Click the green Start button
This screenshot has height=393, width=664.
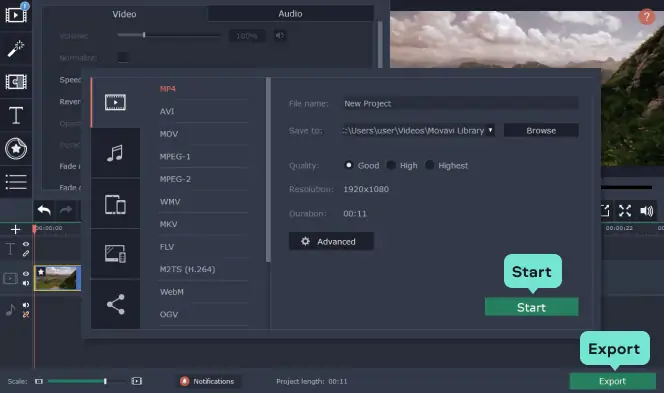531,307
